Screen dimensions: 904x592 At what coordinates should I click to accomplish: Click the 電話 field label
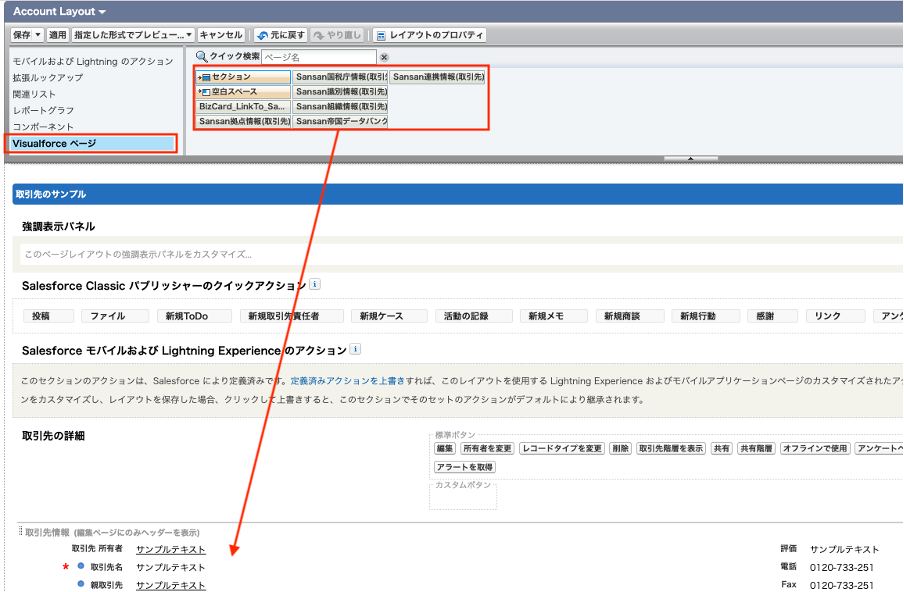(789, 567)
